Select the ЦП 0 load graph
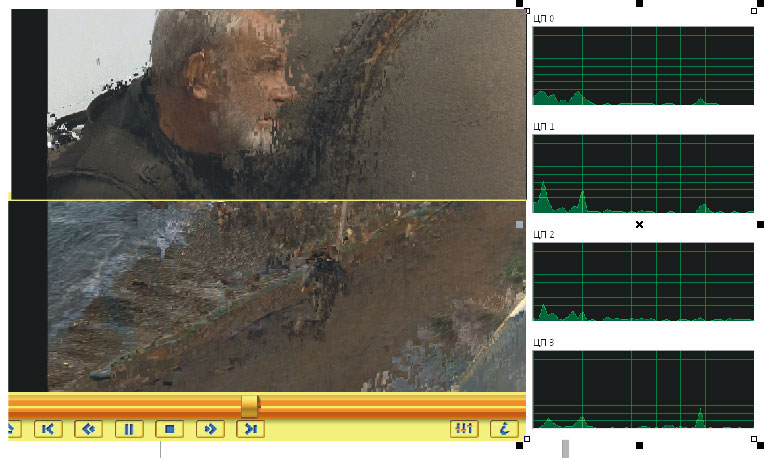Viewport: 766px width, 458px height. tap(643, 66)
